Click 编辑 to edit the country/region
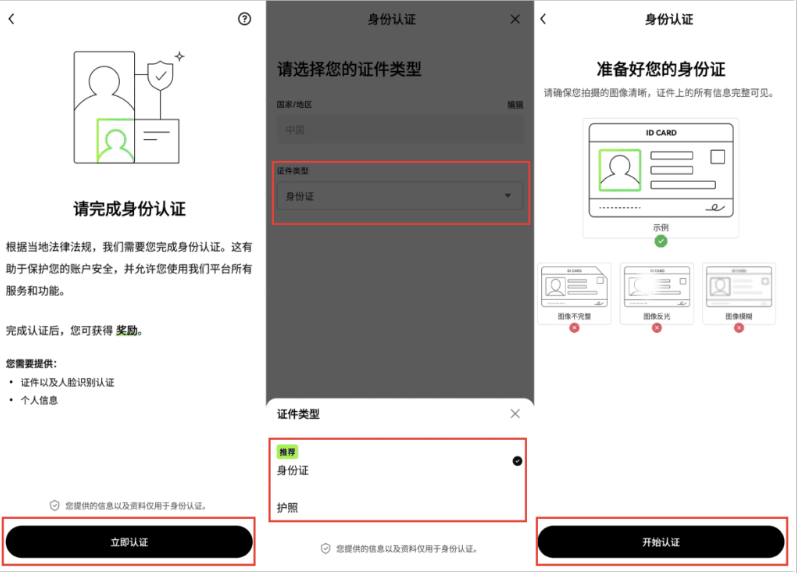 [x=514, y=104]
